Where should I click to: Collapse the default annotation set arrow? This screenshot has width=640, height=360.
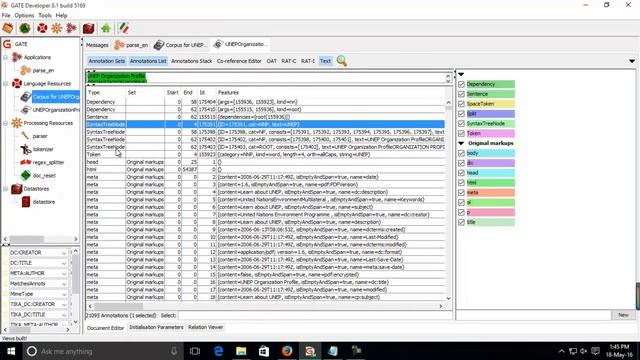[461, 74]
